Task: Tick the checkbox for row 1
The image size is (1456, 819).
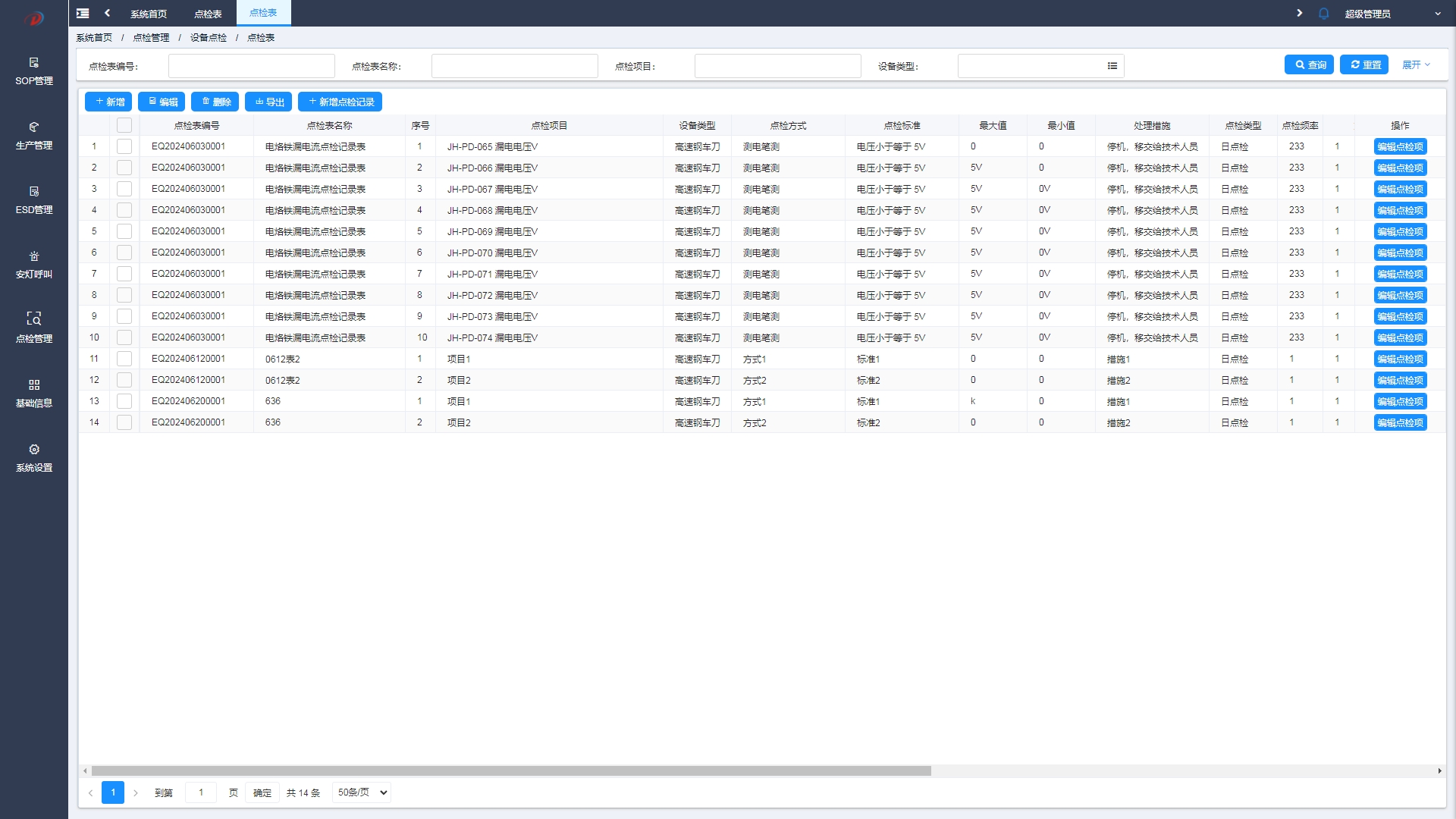Action: 124,146
